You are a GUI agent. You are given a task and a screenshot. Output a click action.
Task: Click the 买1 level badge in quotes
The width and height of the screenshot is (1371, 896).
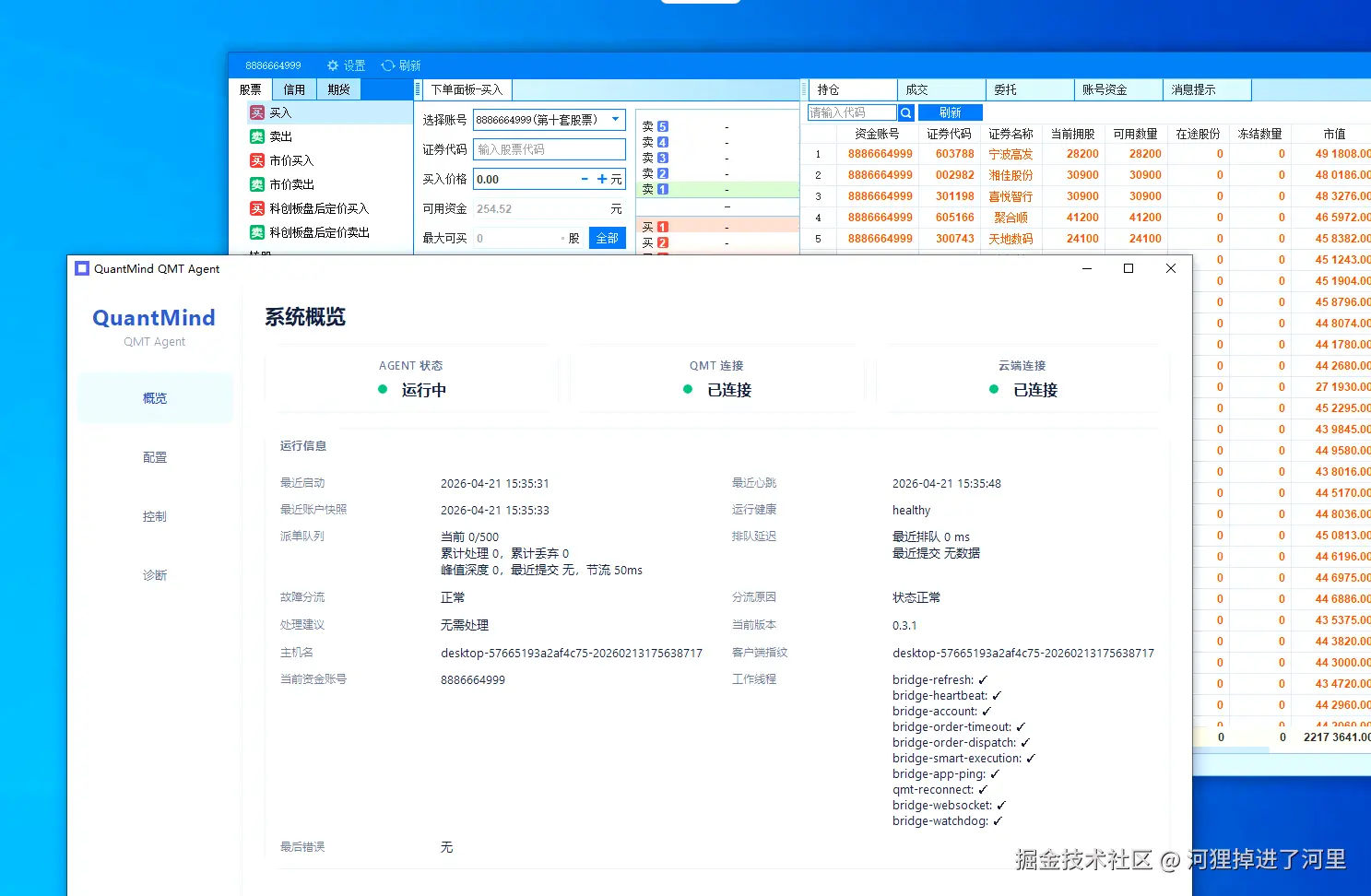pos(662,227)
